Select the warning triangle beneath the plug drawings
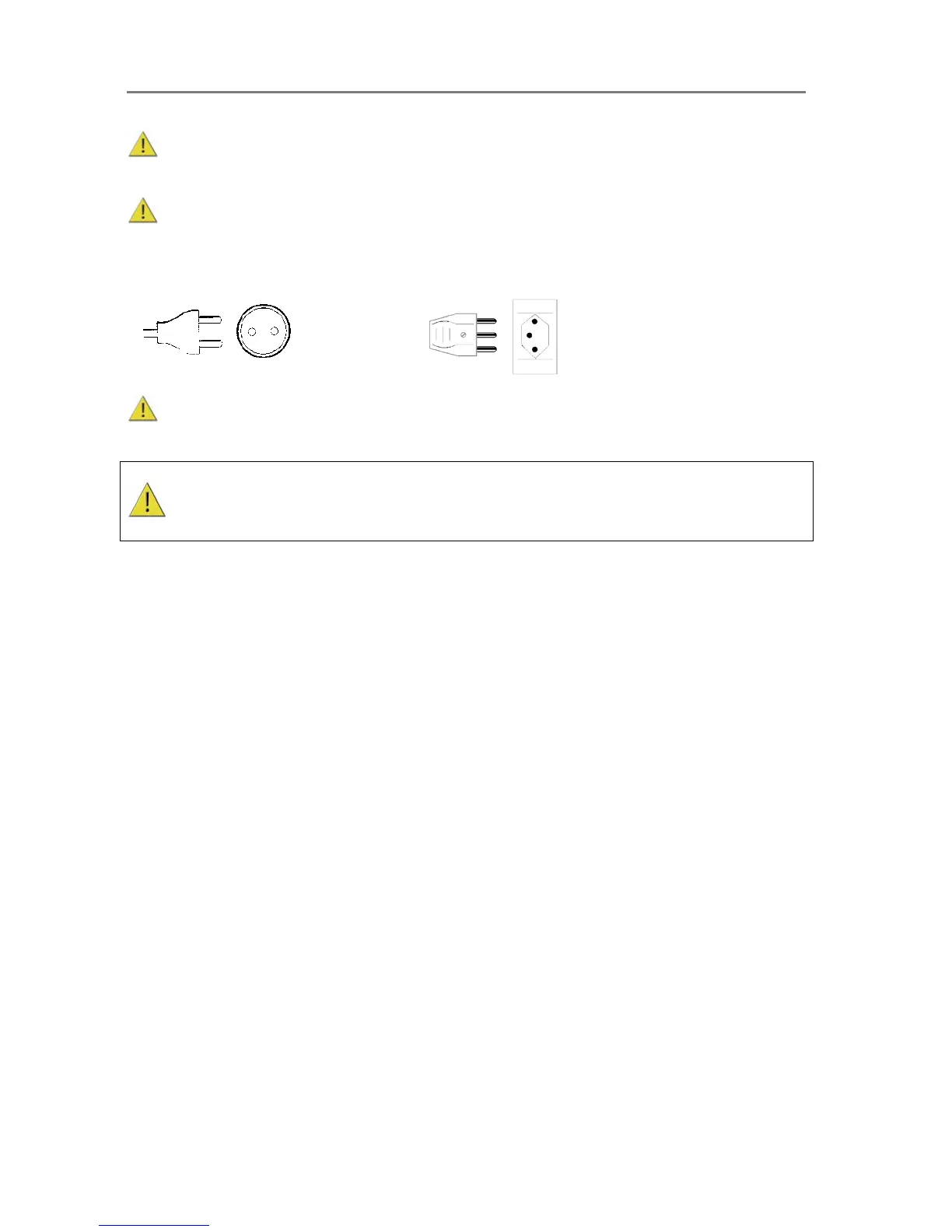The width and height of the screenshot is (952, 1232). 143,408
